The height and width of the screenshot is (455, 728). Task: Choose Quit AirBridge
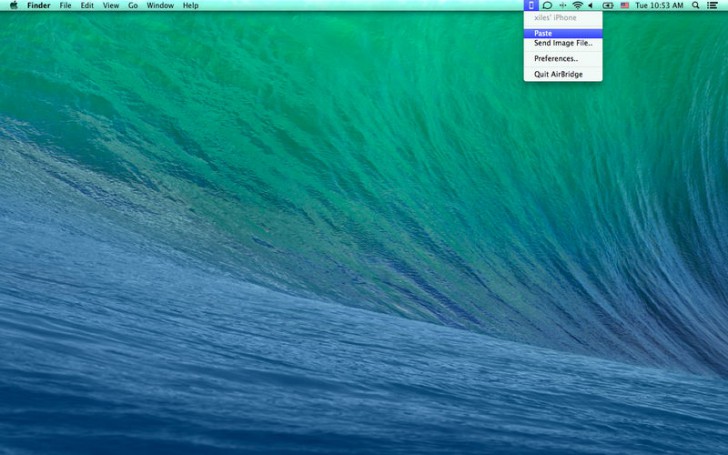[563, 74]
